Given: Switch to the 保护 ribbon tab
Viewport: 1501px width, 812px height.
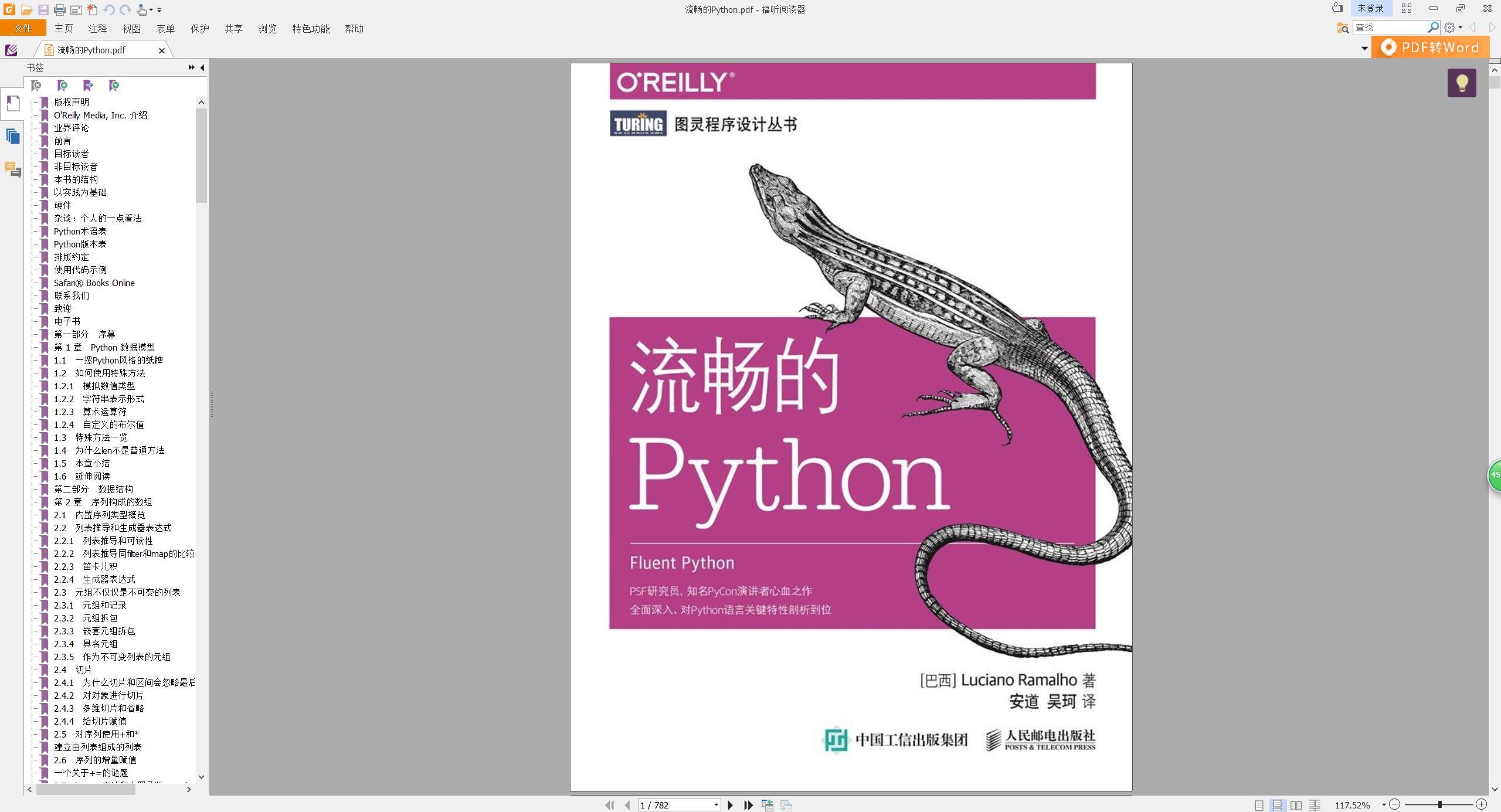Looking at the screenshot, I should 199,28.
